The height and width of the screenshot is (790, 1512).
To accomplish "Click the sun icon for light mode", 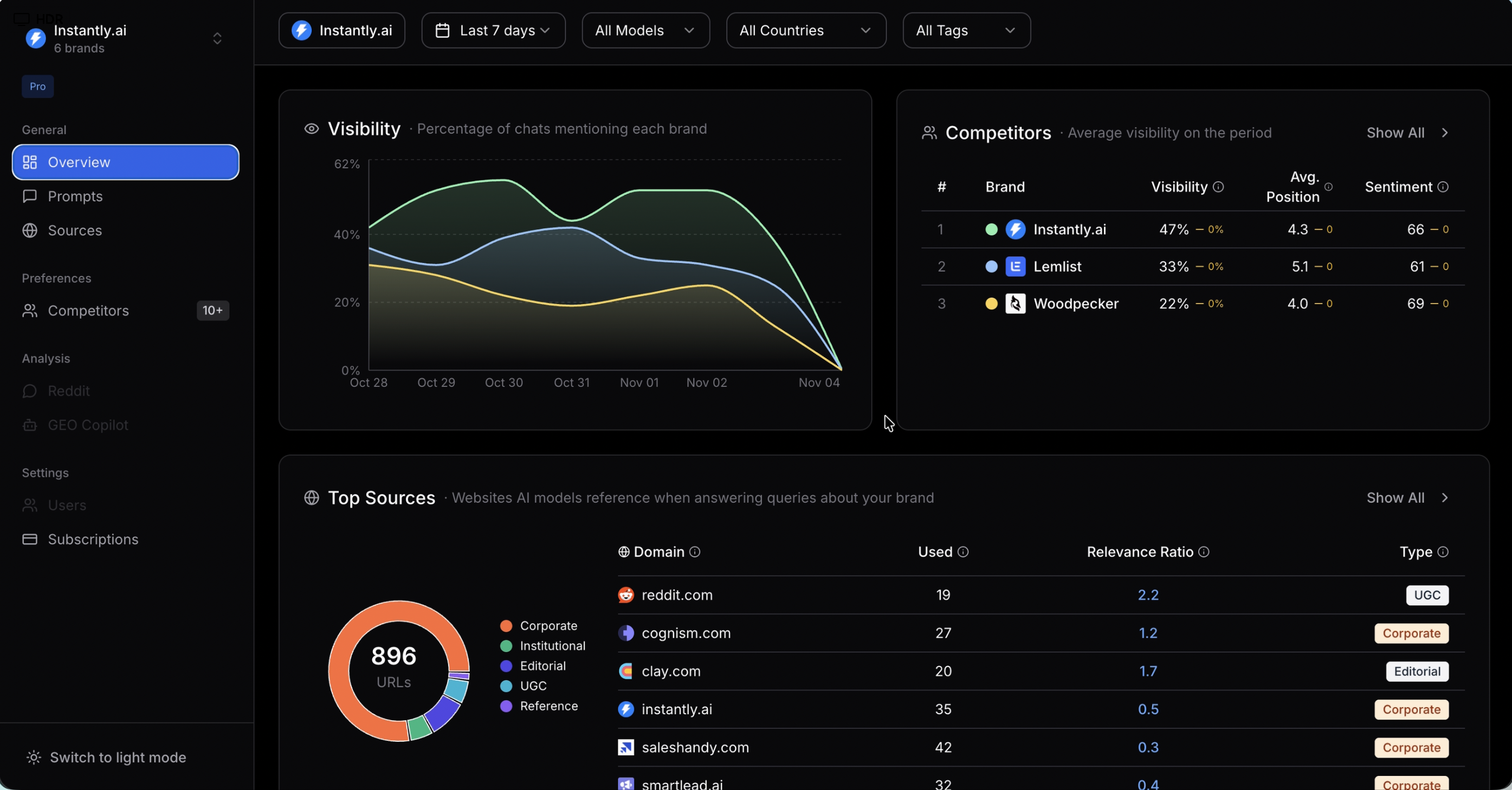I will click(x=34, y=757).
